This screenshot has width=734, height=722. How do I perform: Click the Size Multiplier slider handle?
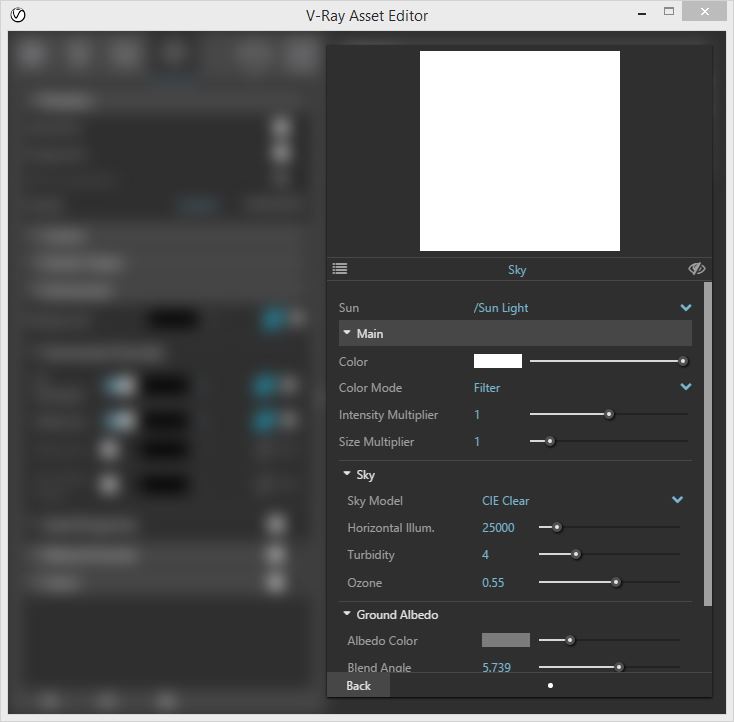coord(550,441)
